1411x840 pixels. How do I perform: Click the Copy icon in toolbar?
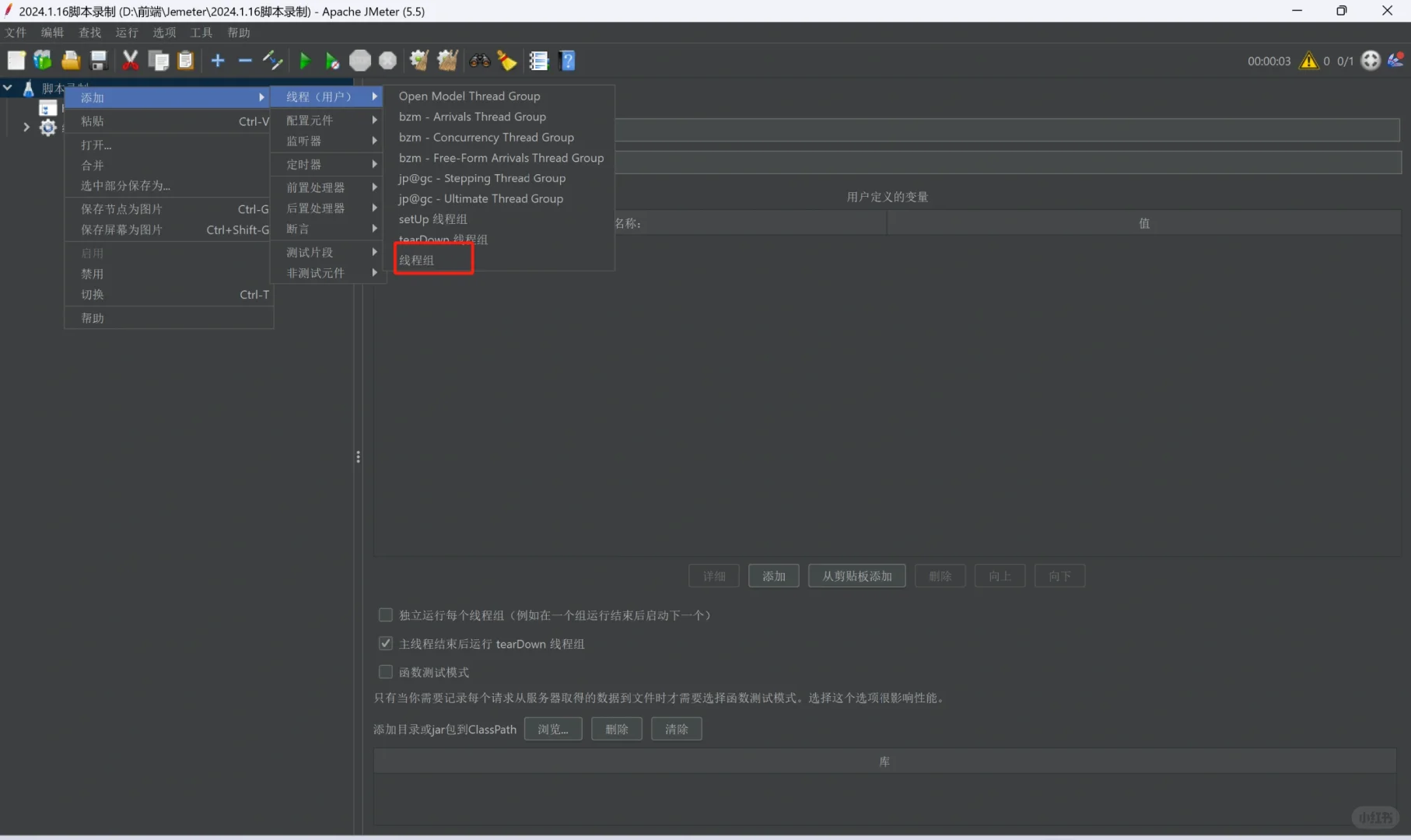159,61
